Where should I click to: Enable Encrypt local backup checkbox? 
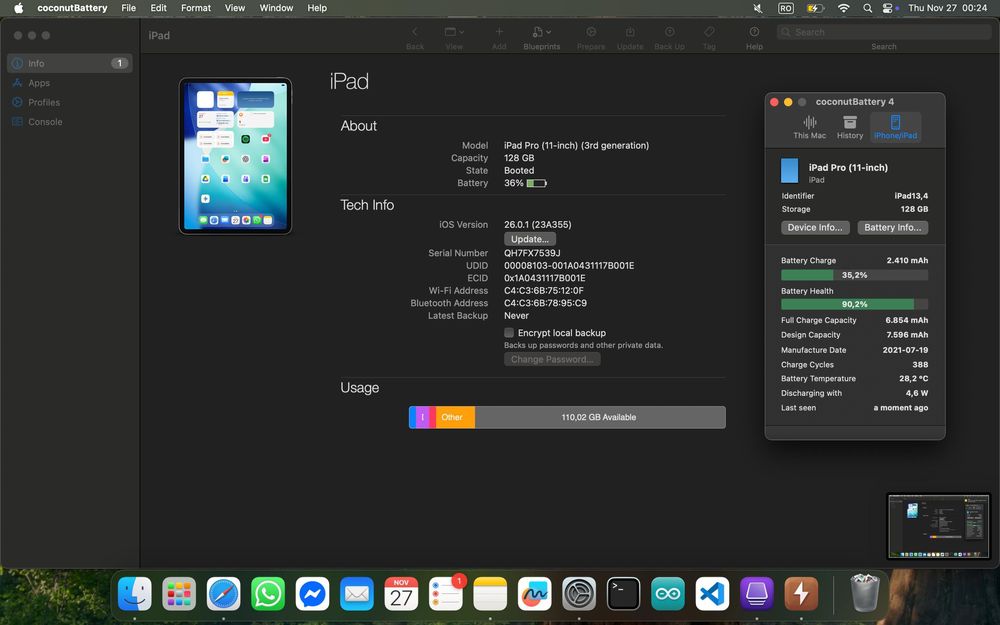tap(509, 333)
